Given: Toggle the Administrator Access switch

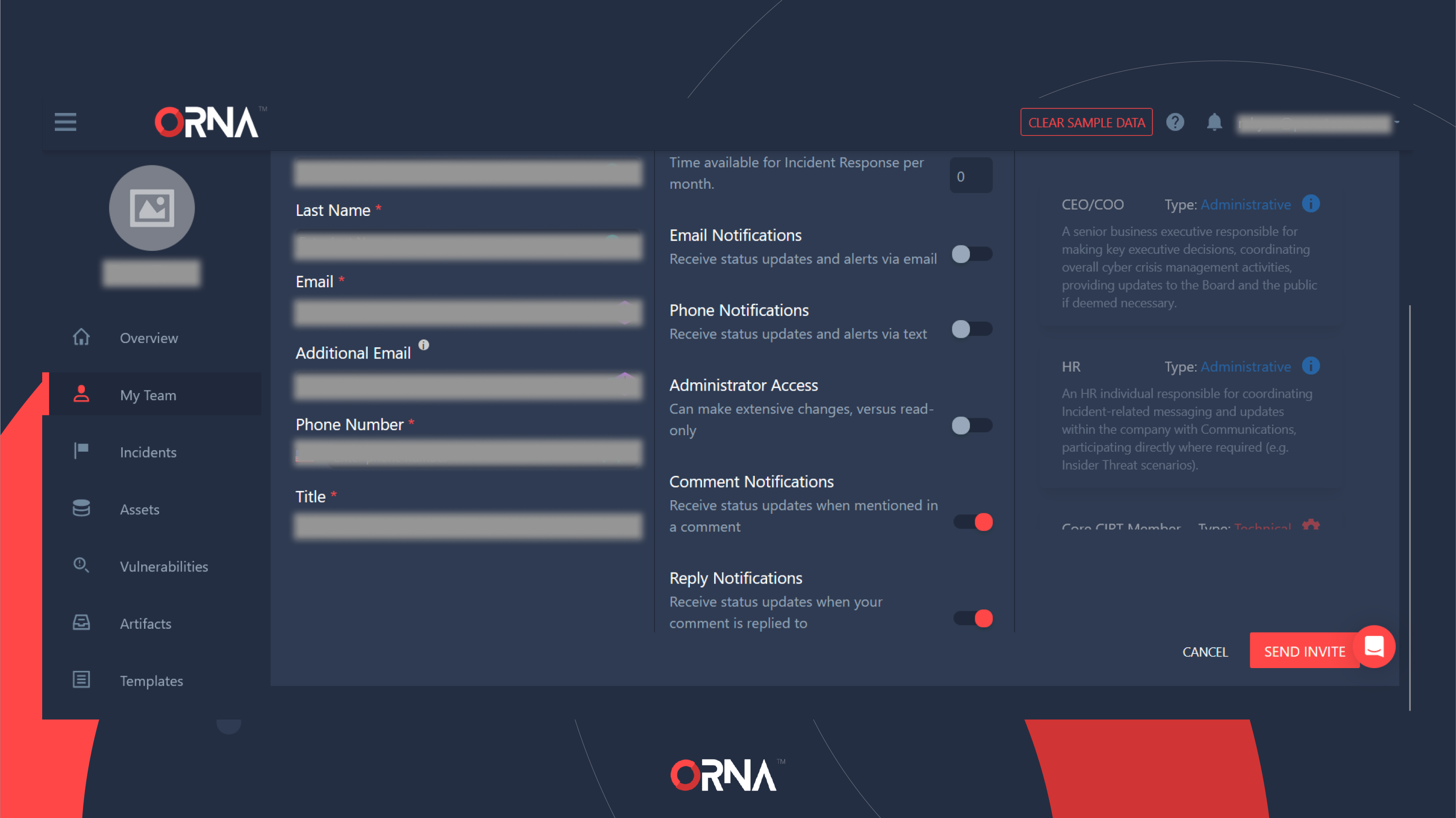Looking at the screenshot, I should pyautogui.click(x=971, y=425).
